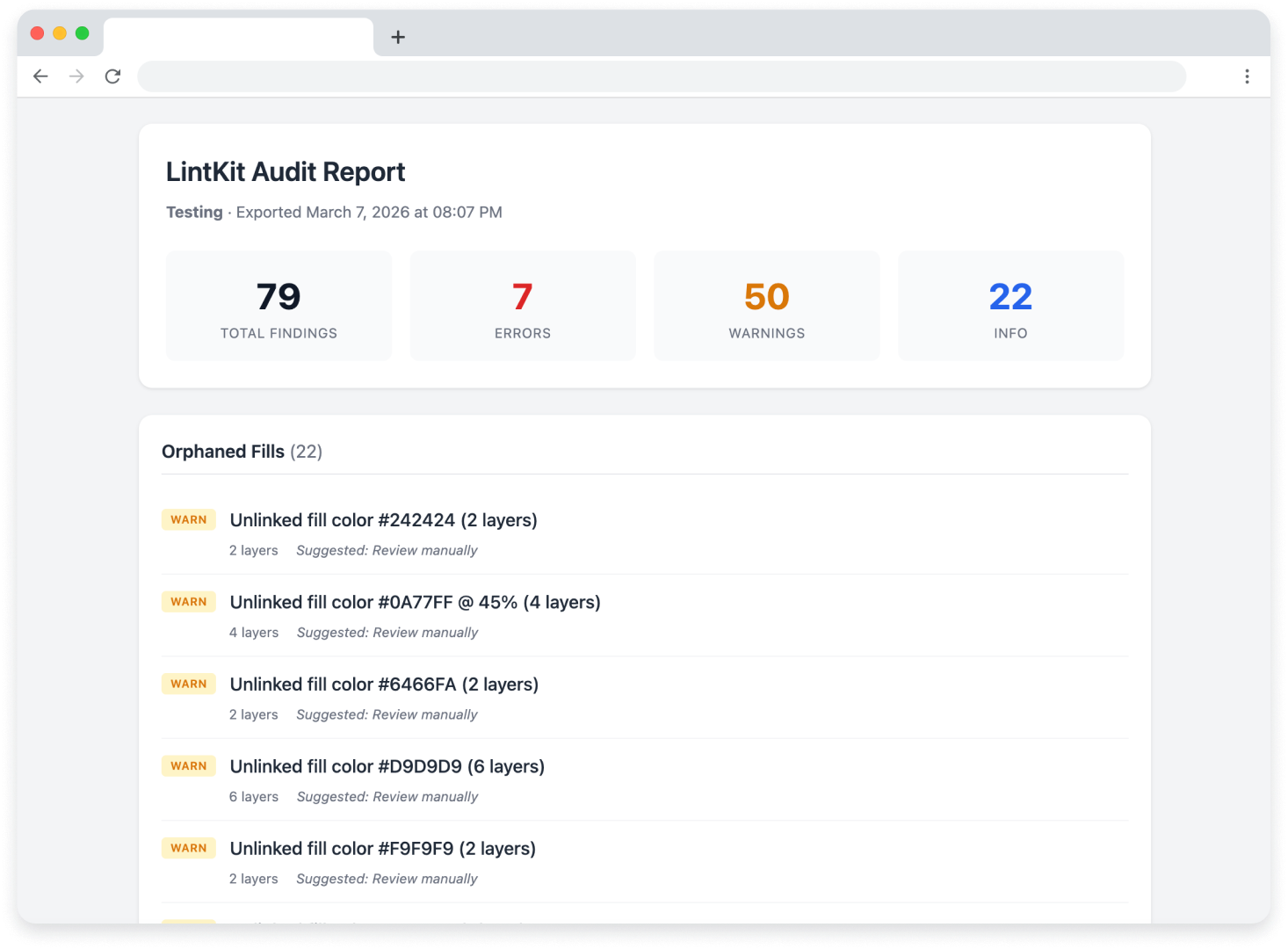Click the Testing project label
Viewport: 1288px width, 949px height.
coord(194,212)
